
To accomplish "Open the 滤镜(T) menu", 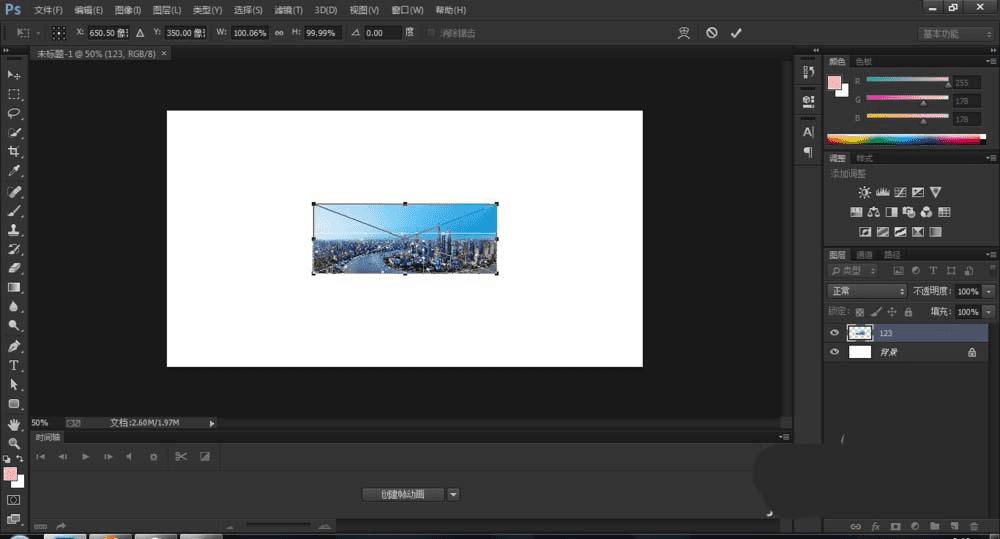I will (x=289, y=10).
